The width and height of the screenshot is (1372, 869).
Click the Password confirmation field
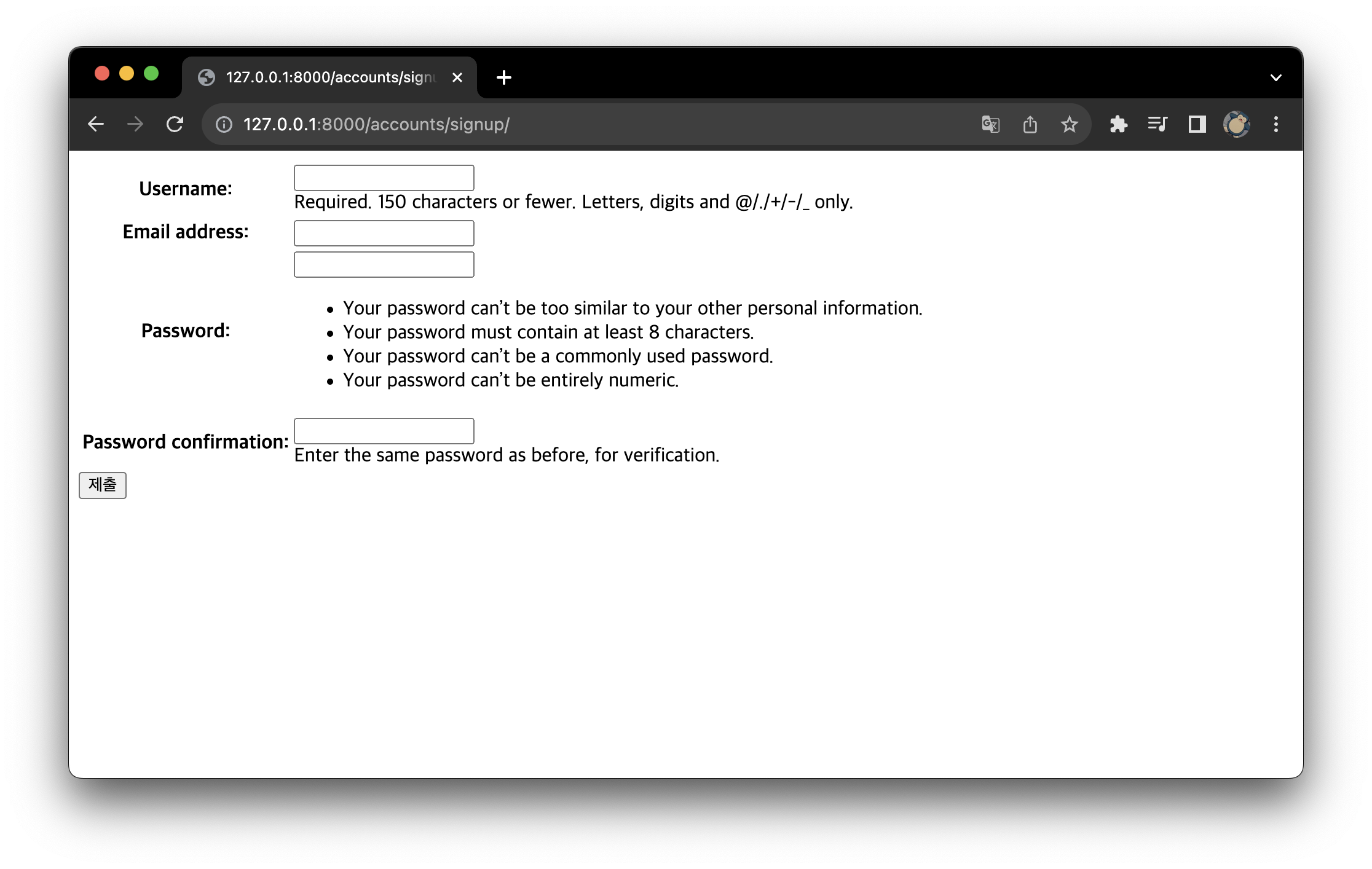[384, 431]
